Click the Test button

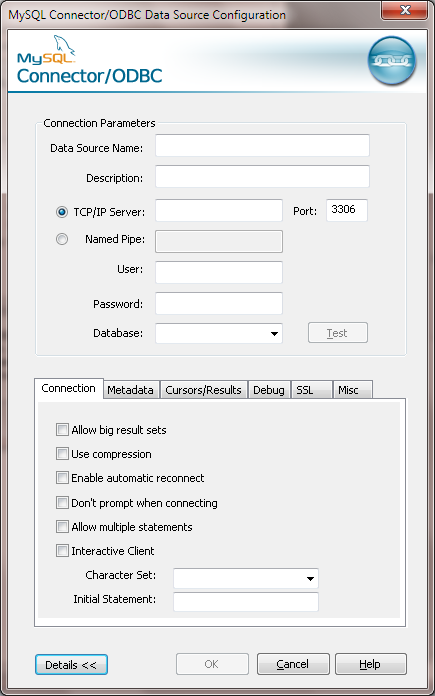click(x=338, y=333)
